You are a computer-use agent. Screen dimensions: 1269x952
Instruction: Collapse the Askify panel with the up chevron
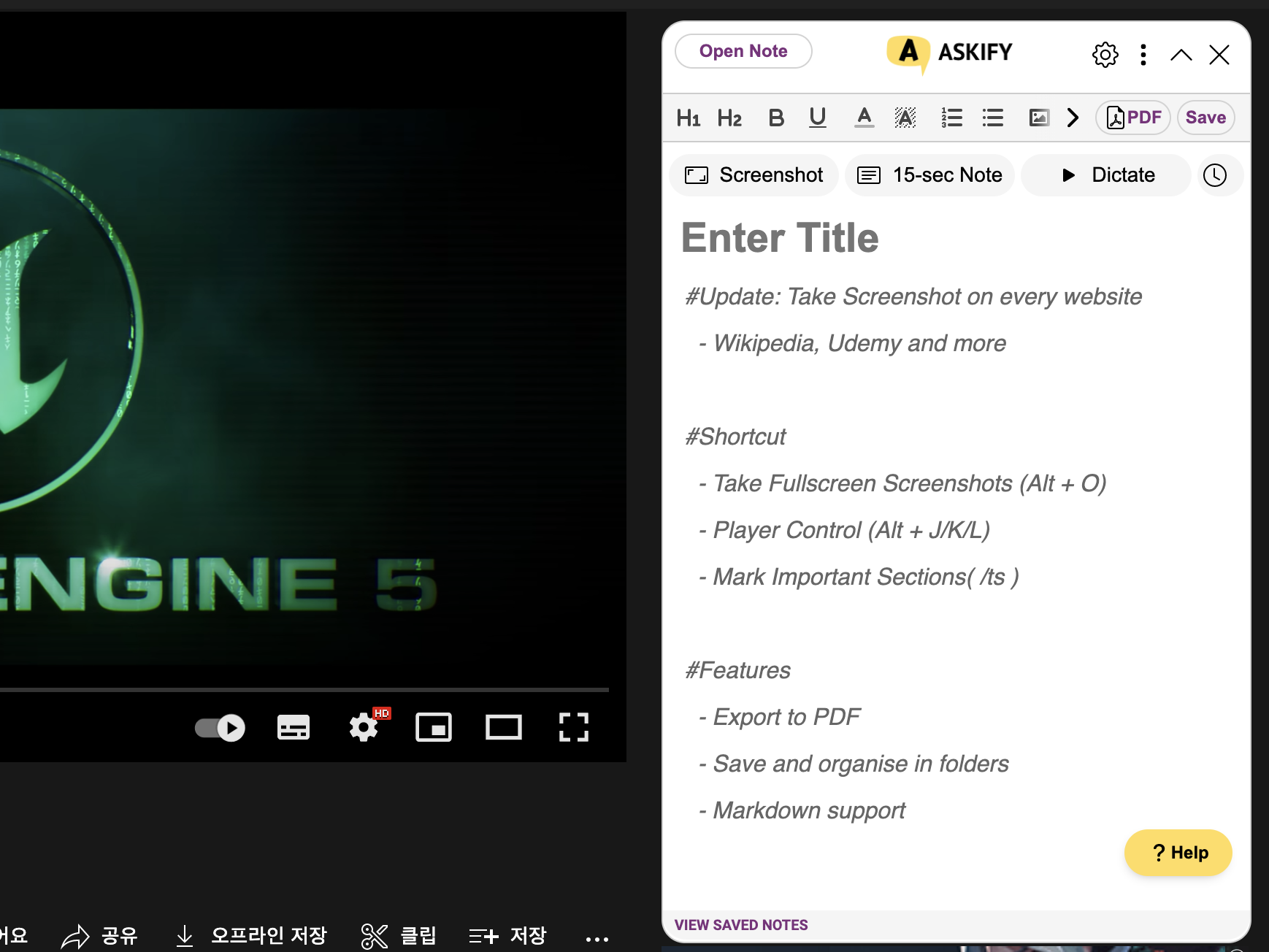[x=1181, y=55]
